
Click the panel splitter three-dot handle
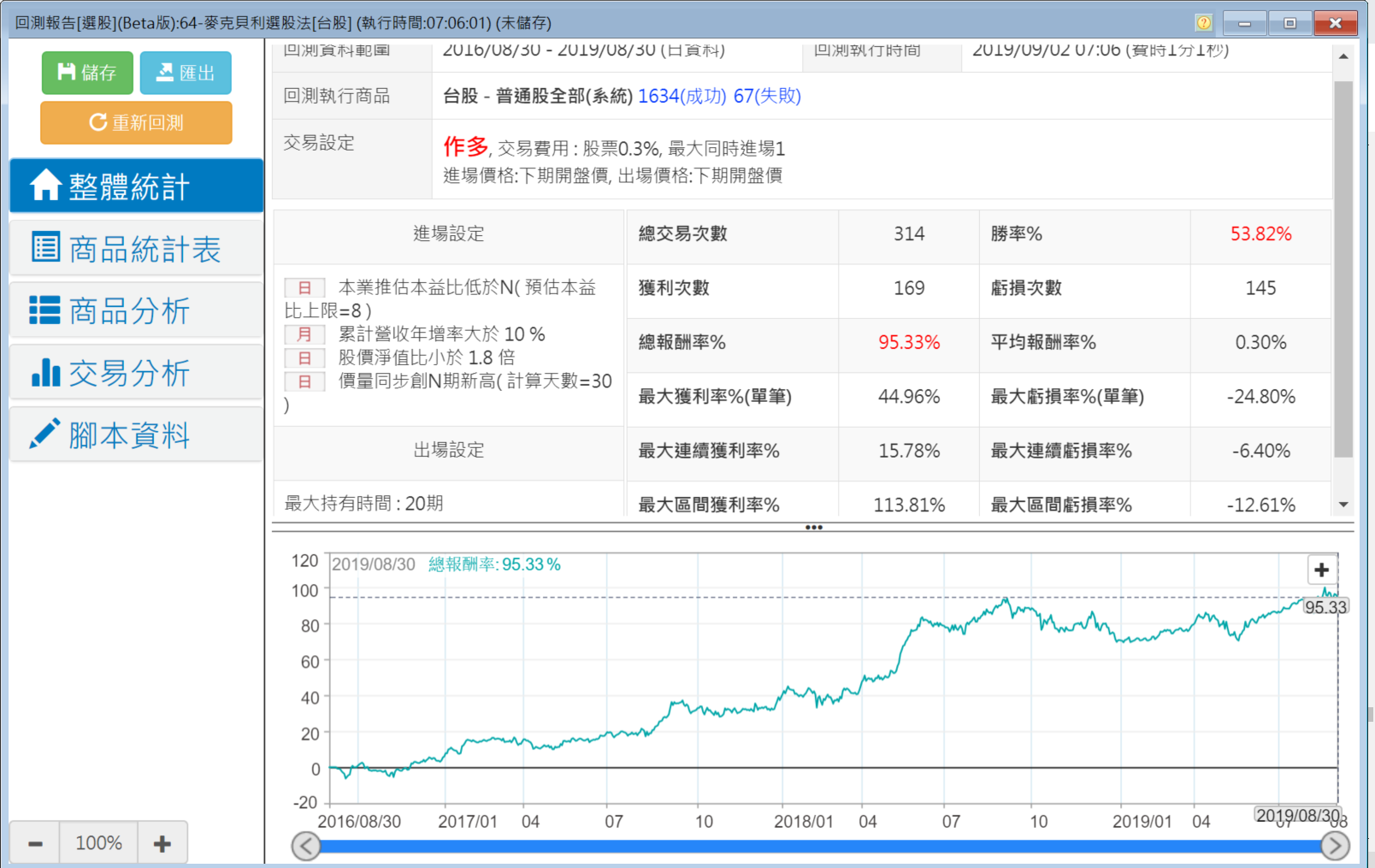coord(813,528)
